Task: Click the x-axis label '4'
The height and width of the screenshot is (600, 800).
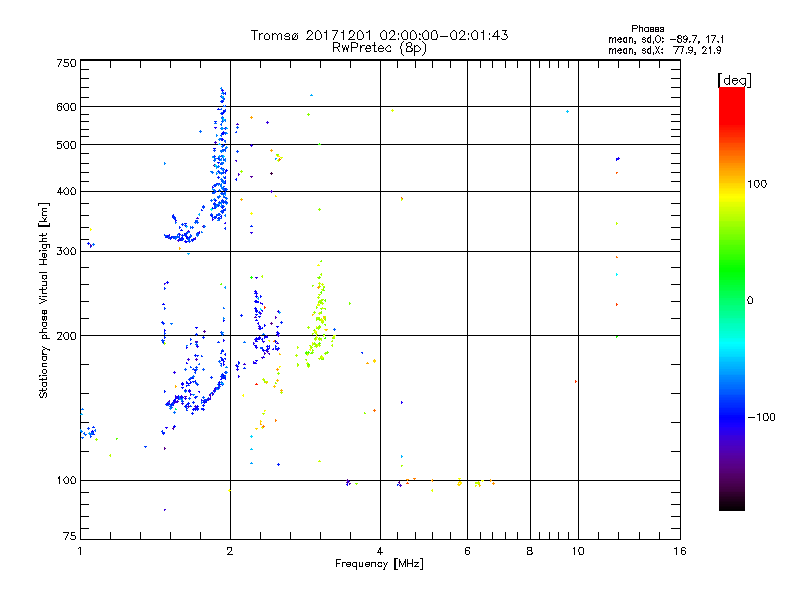Action: point(380,551)
